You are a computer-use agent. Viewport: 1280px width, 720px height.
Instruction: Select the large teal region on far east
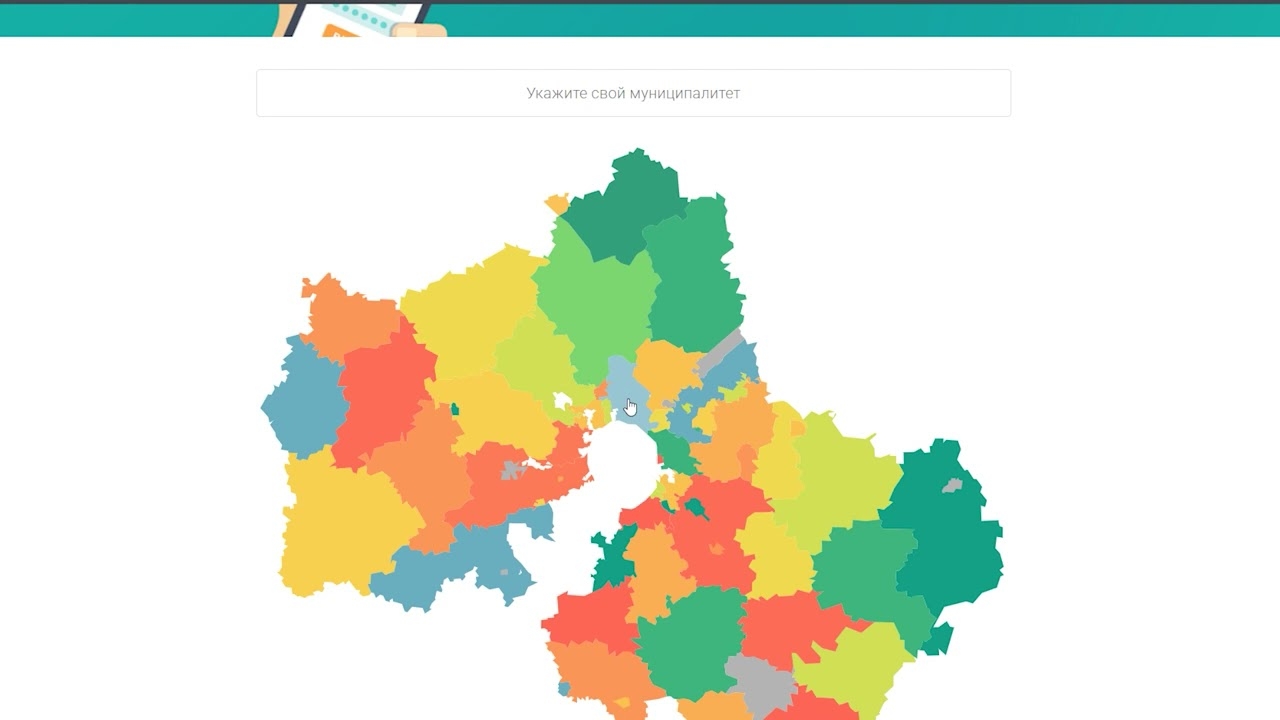coord(945,530)
